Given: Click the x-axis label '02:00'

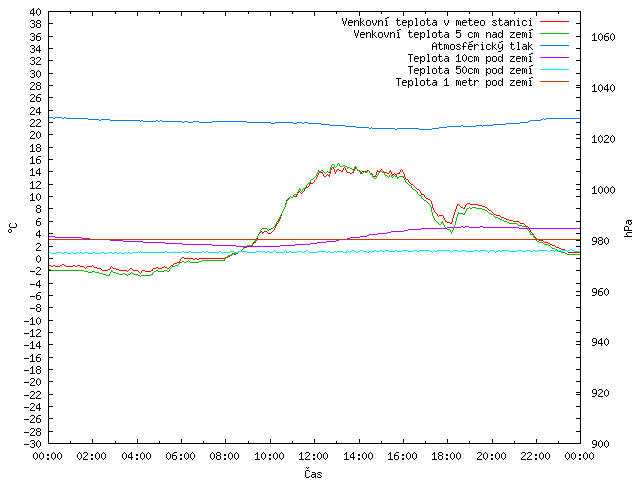Looking at the screenshot, I should click(92, 456).
